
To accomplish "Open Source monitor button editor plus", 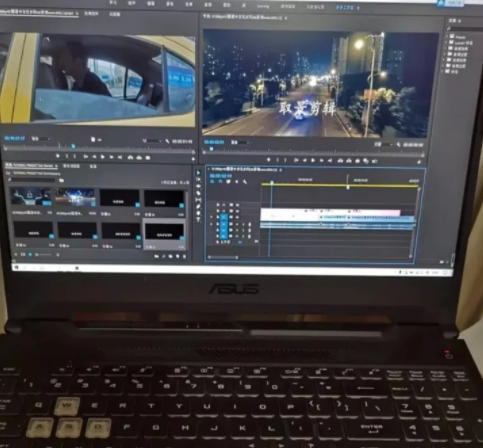I will coord(193,159).
